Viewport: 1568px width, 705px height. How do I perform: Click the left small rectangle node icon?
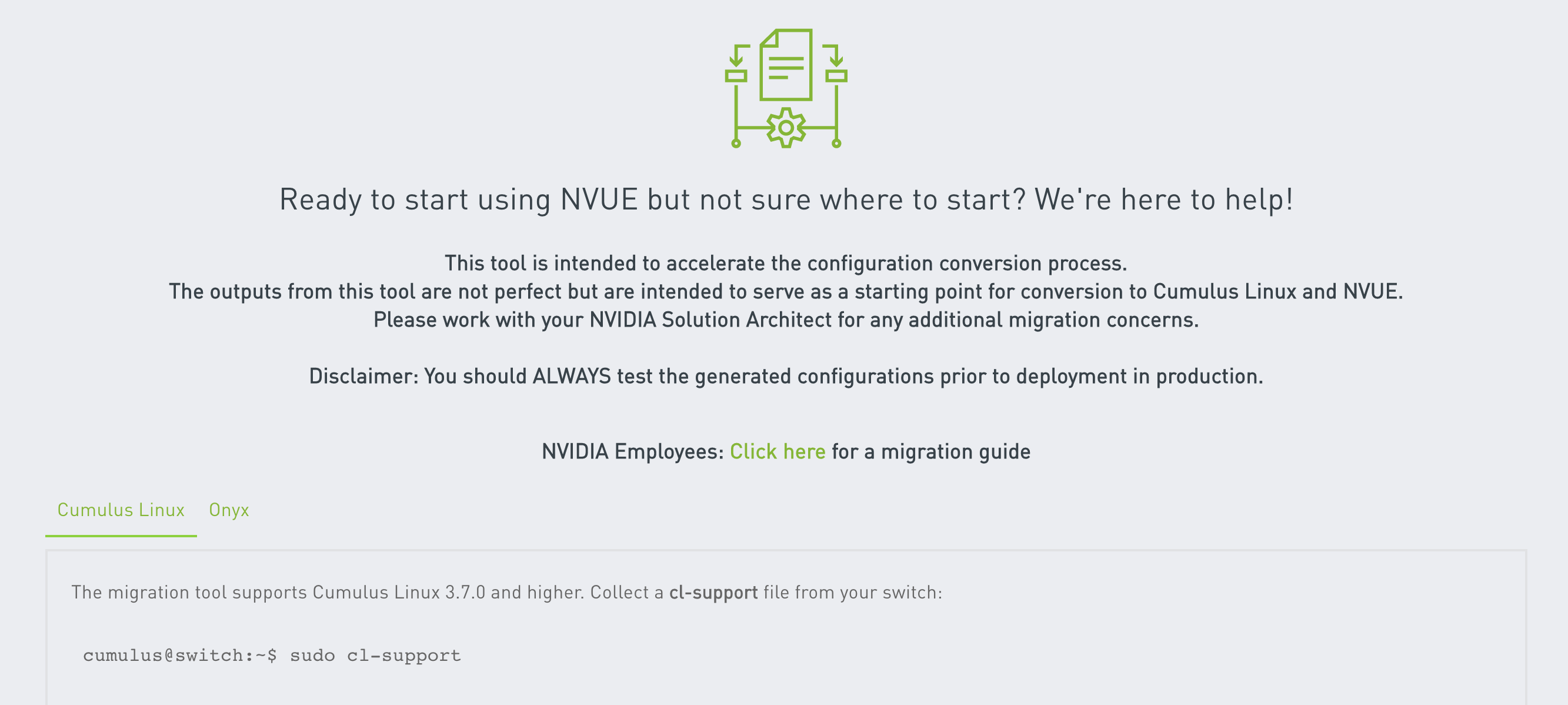(x=736, y=76)
